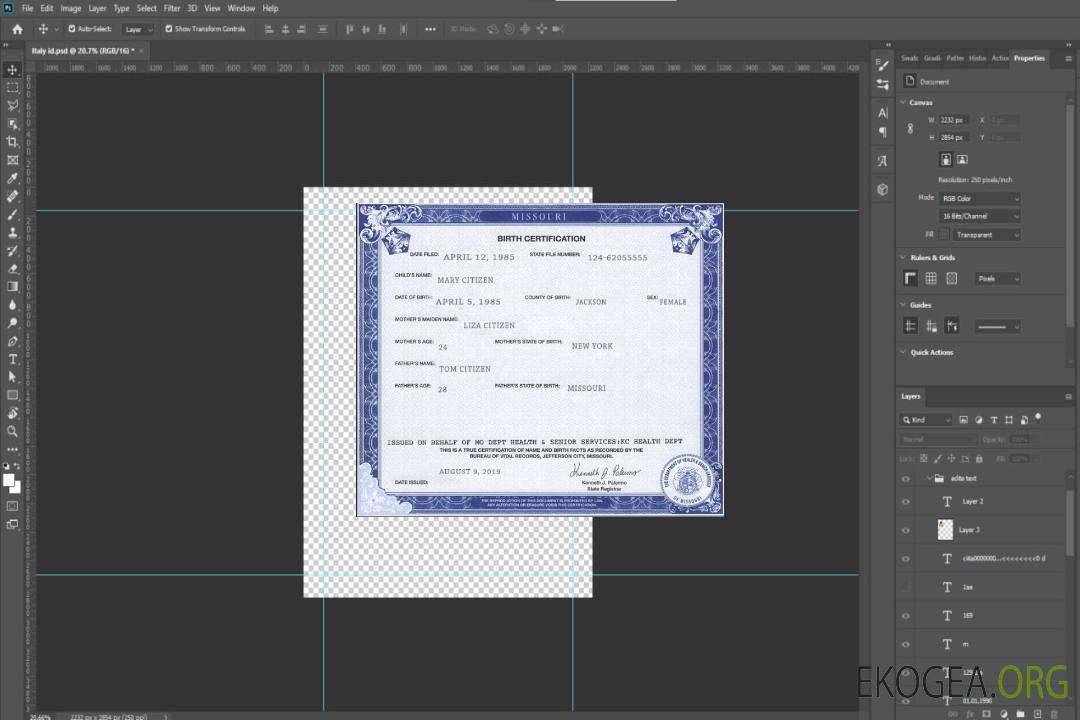Click the three-dots more options in options bar
The width and height of the screenshot is (1080, 720).
click(430, 29)
